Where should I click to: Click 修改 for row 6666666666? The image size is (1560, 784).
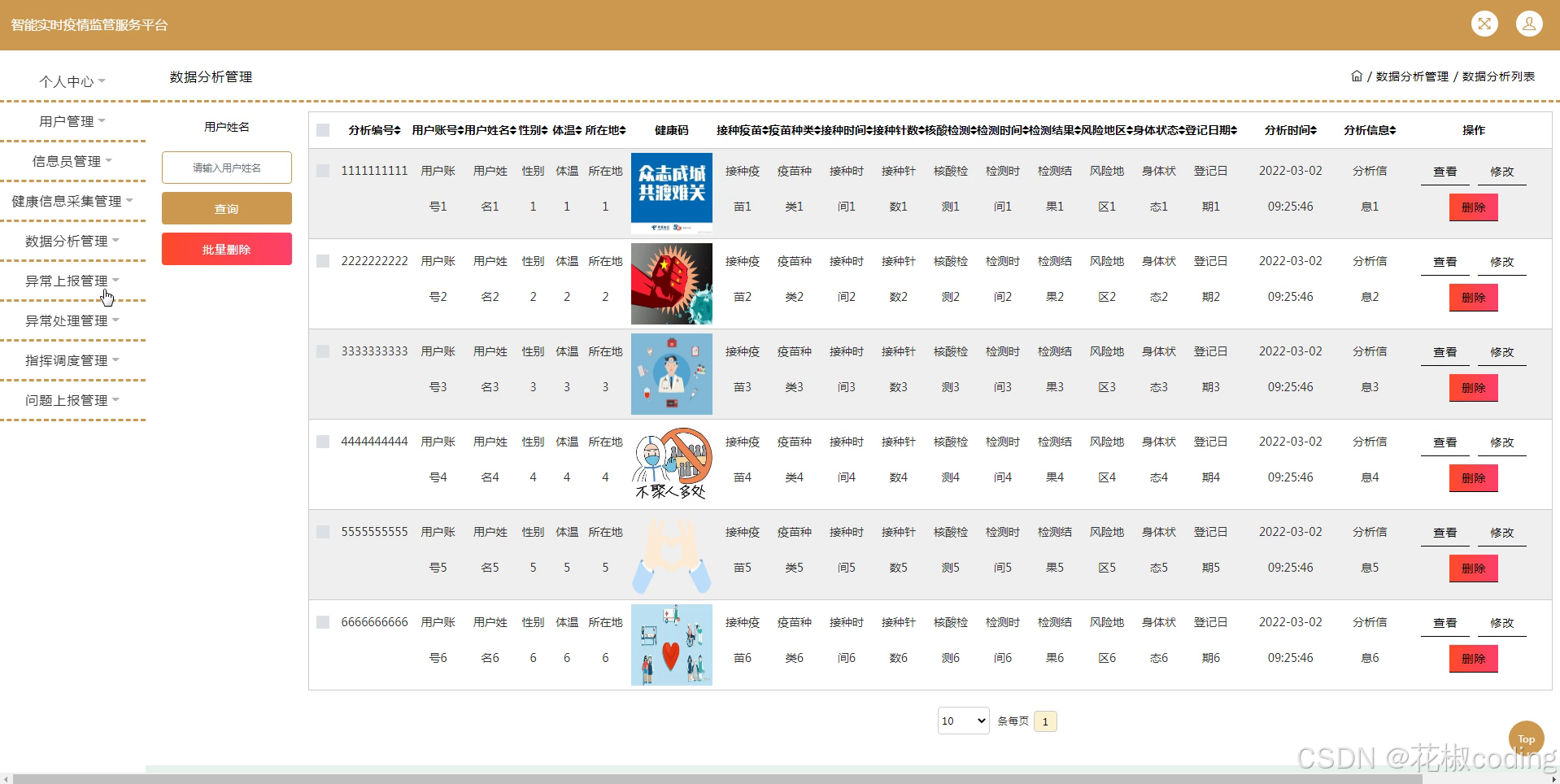pyautogui.click(x=1502, y=623)
